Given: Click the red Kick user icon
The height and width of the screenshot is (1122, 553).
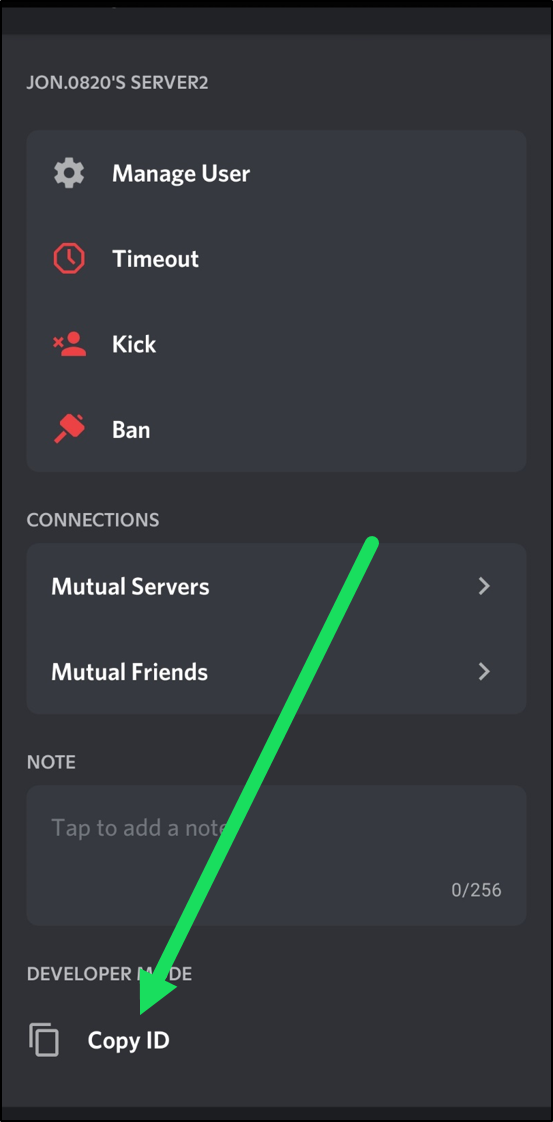Looking at the screenshot, I should [69, 344].
